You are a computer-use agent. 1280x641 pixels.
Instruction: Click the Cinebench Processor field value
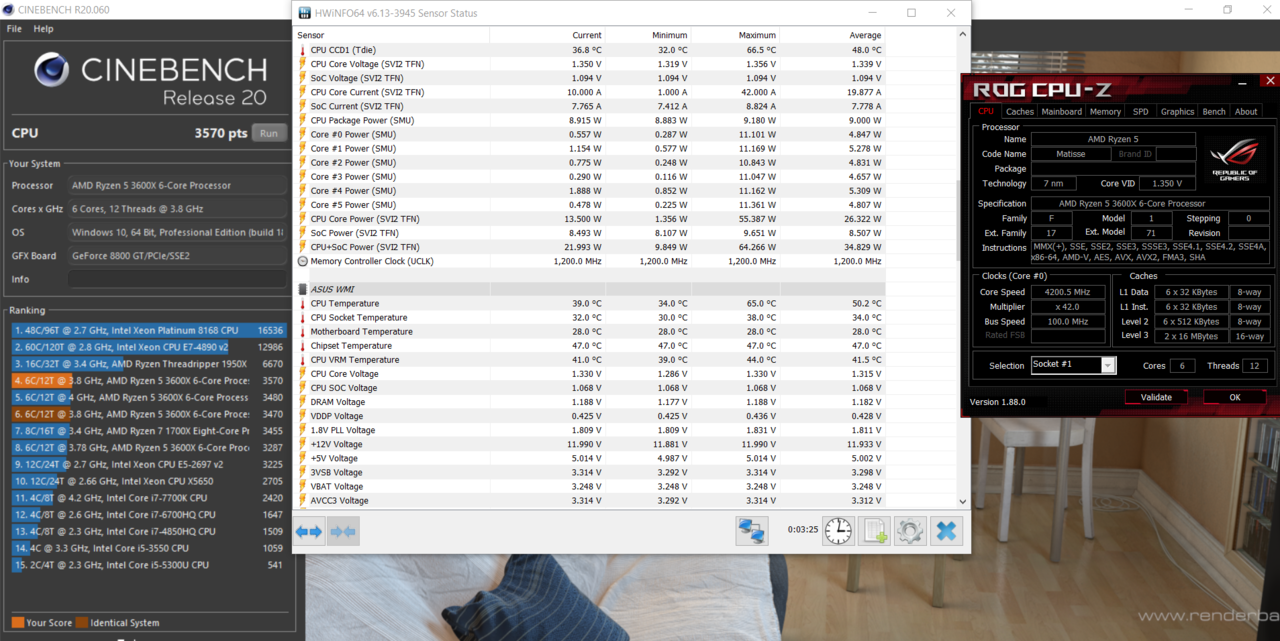[x=177, y=186]
